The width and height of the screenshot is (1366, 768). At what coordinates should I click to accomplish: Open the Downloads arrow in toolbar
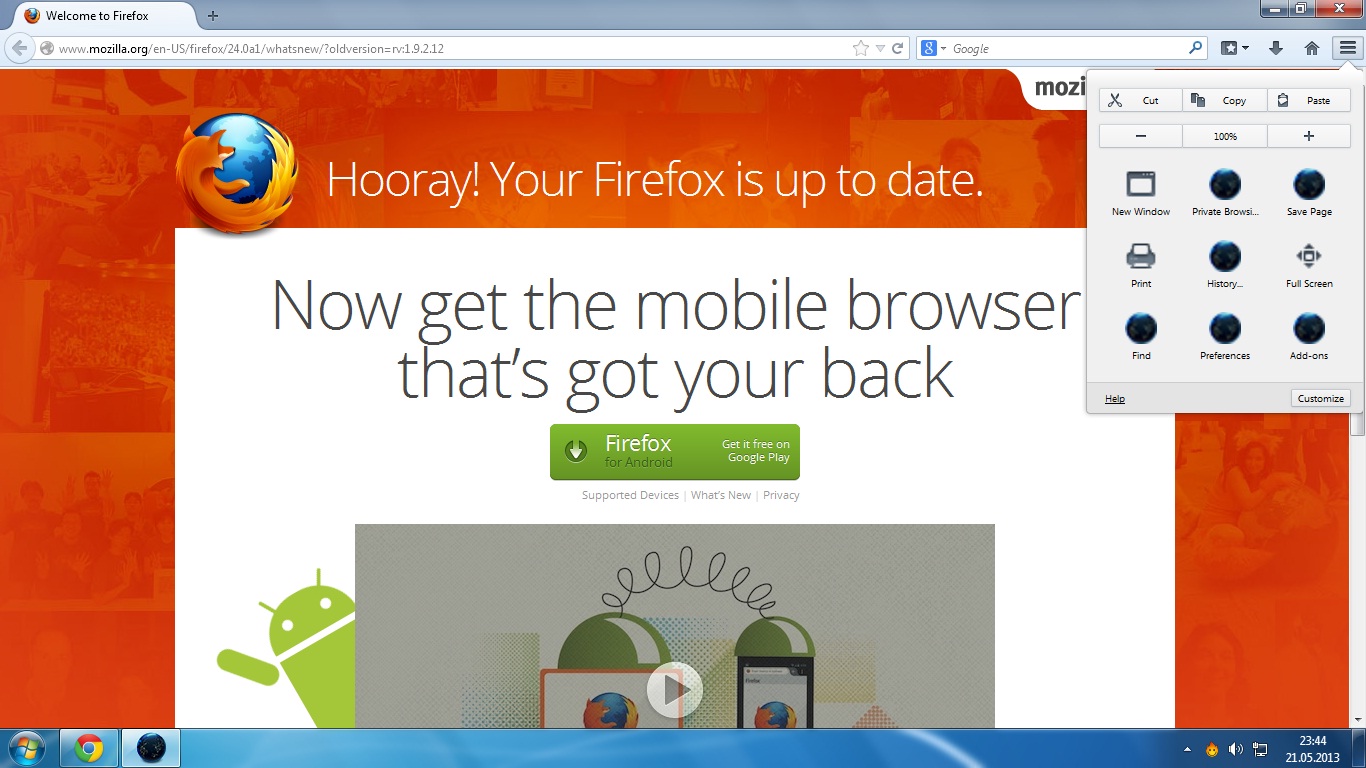pos(1275,48)
